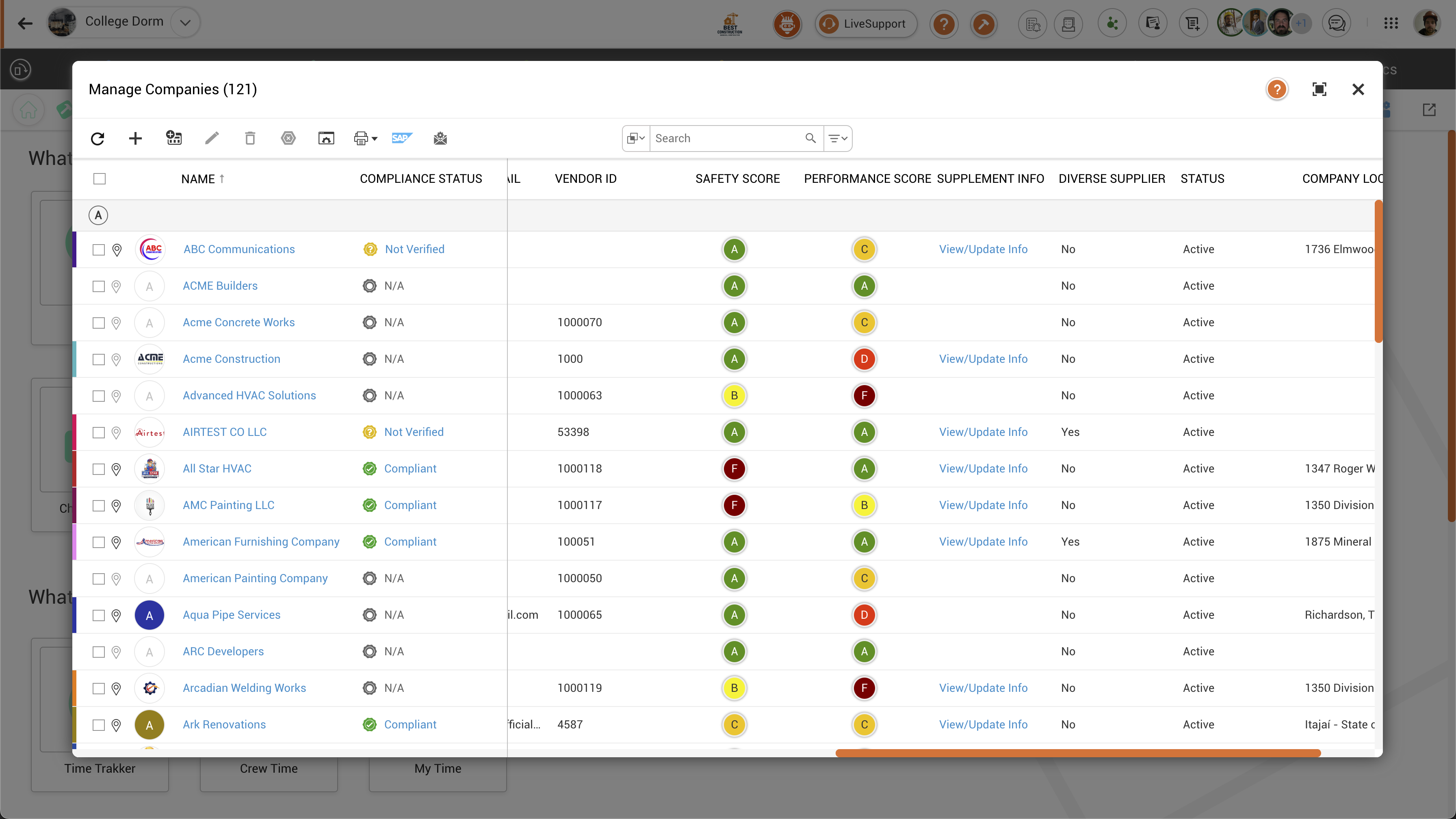Click the refresh companies icon
This screenshot has width=1456, height=819.
point(97,139)
